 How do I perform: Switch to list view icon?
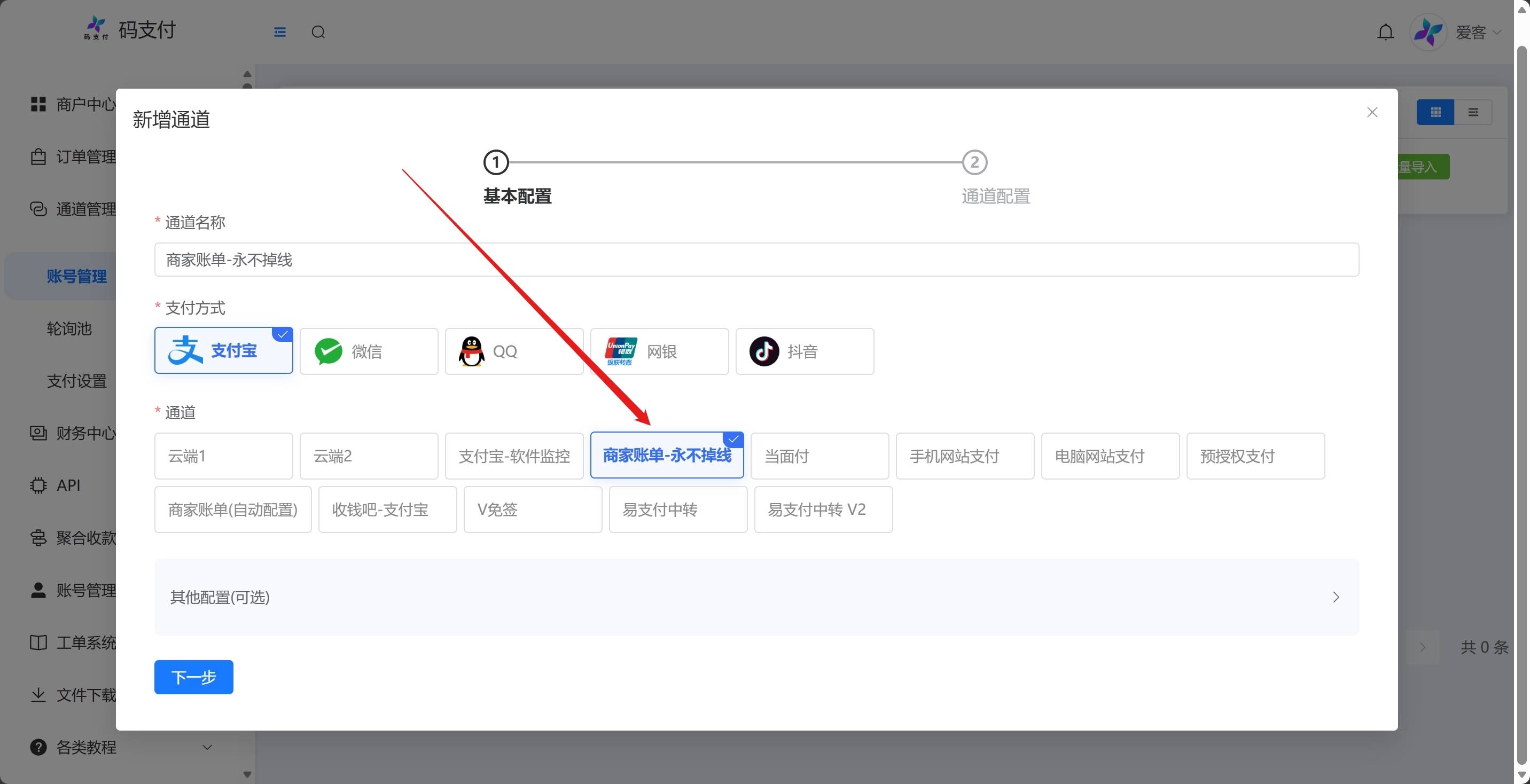pos(1473,112)
